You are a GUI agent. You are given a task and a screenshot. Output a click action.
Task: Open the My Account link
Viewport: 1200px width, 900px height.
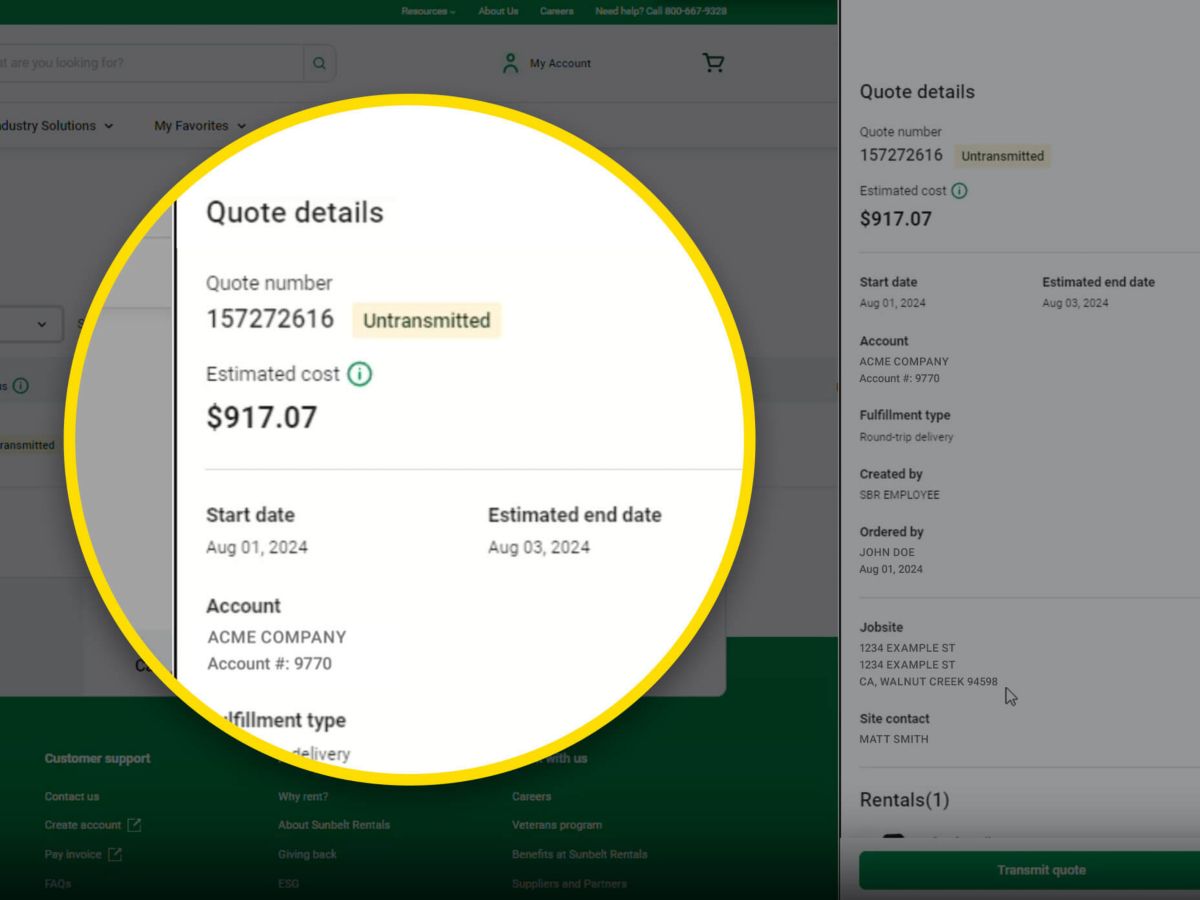tap(560, 63)
